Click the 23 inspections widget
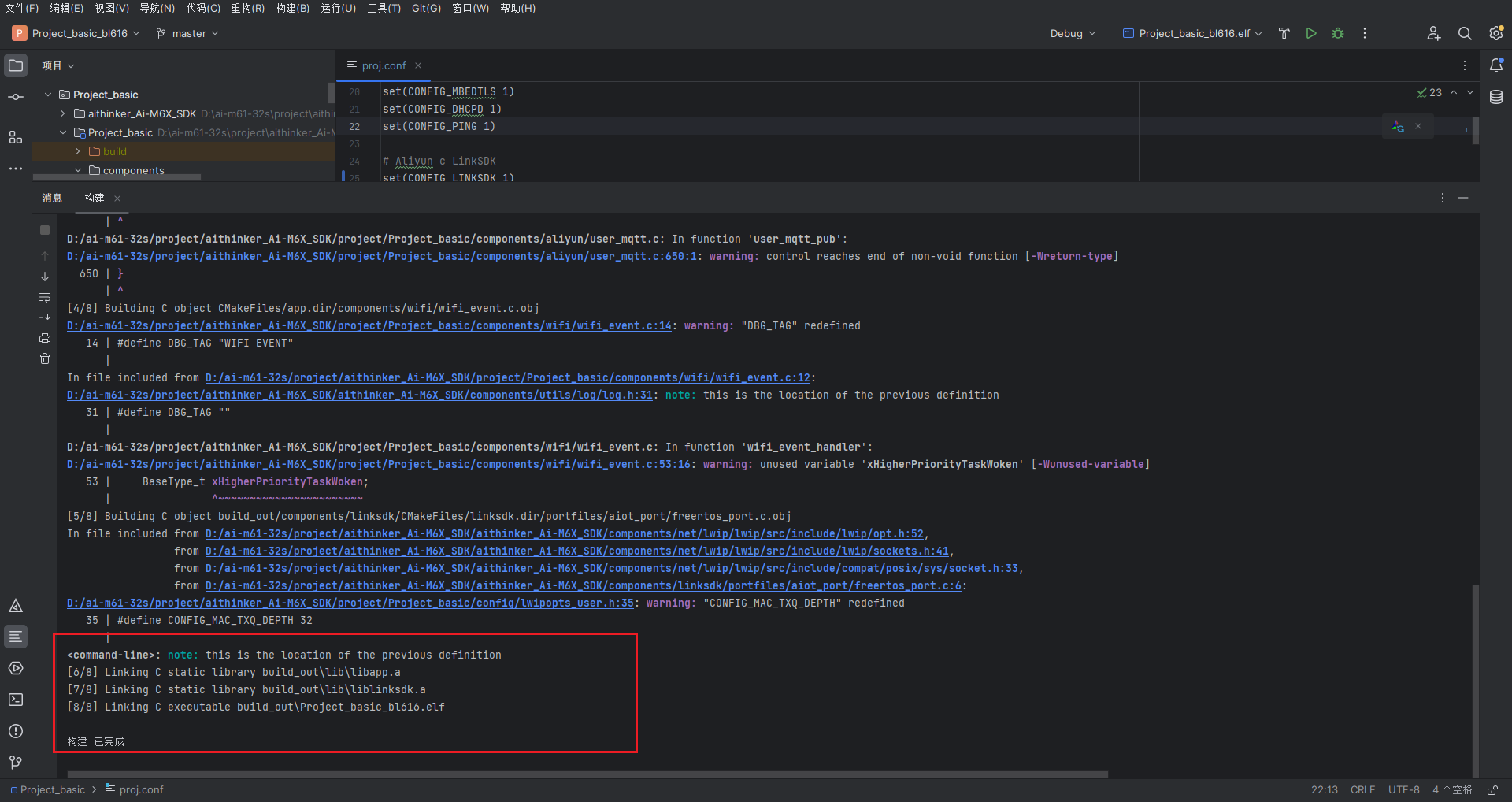 [1429, 92]
